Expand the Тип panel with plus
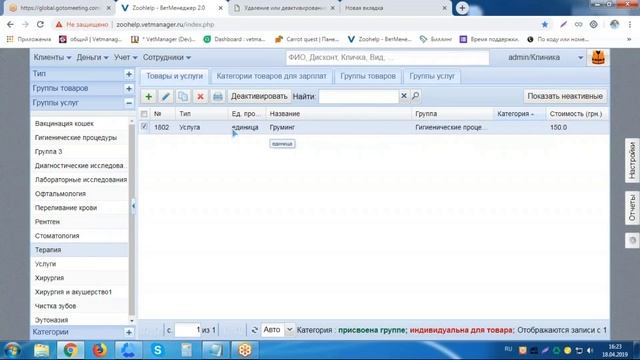 (129, 74)
